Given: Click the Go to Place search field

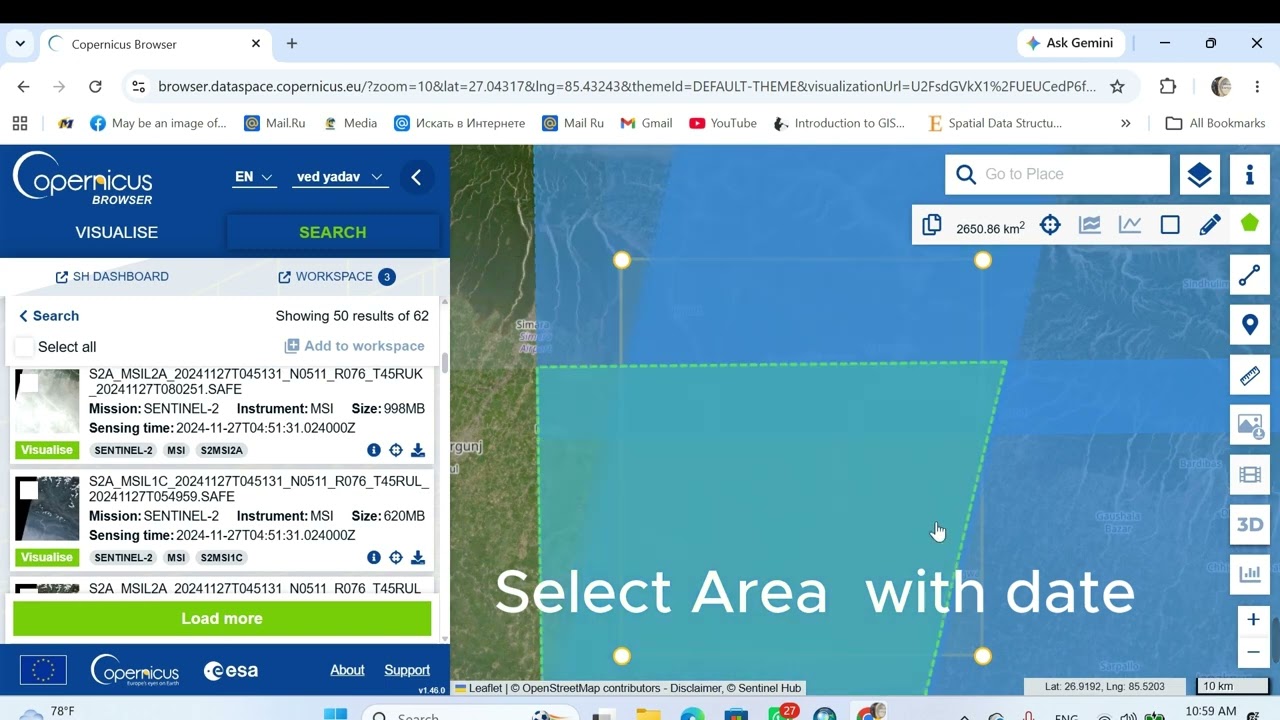Looking at the screenshot, I should (1058, 175).
